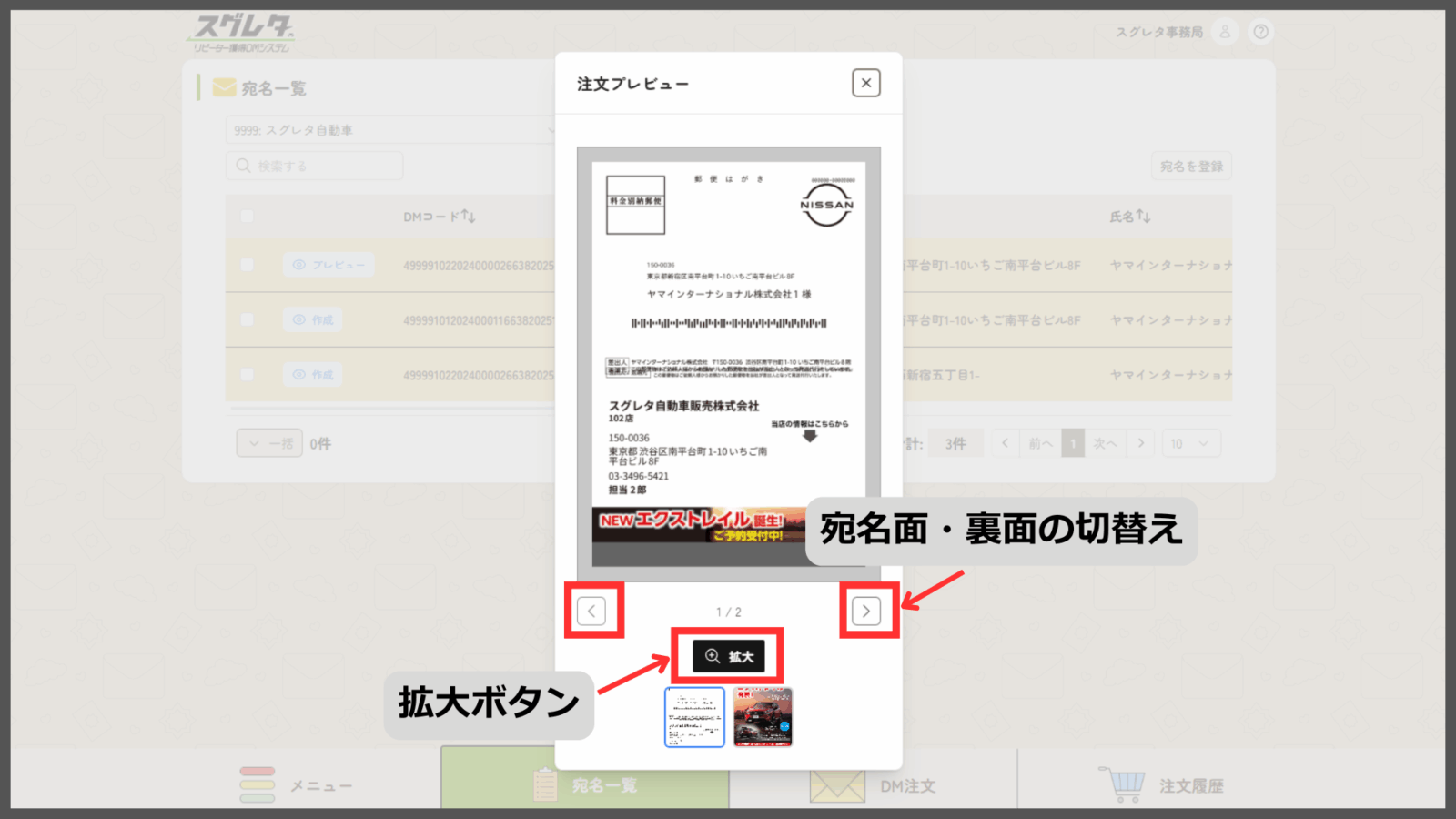Select the red car back-side thumbnail
Viewport: 1456px width, 819px height.
[x=763, y=717]
